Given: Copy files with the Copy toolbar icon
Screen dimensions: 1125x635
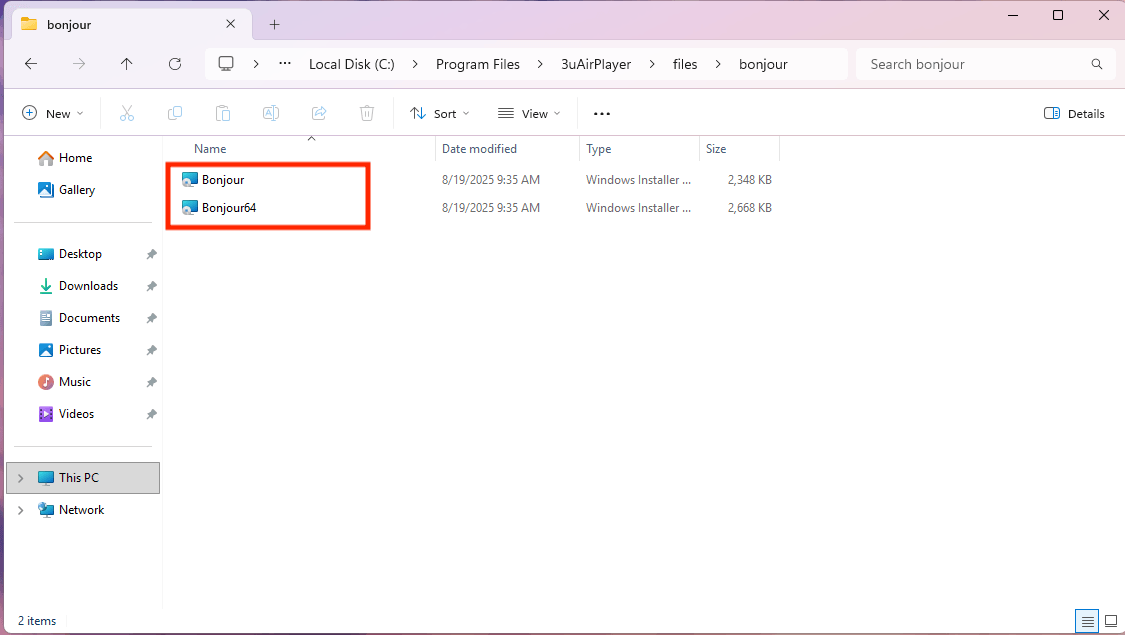Looking at the screenshot, I should (175, 112).
